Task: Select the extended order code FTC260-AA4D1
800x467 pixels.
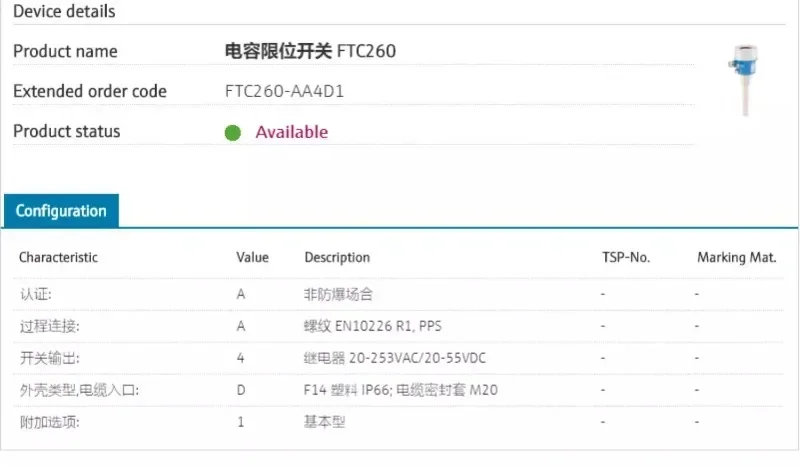Action: 286,91
